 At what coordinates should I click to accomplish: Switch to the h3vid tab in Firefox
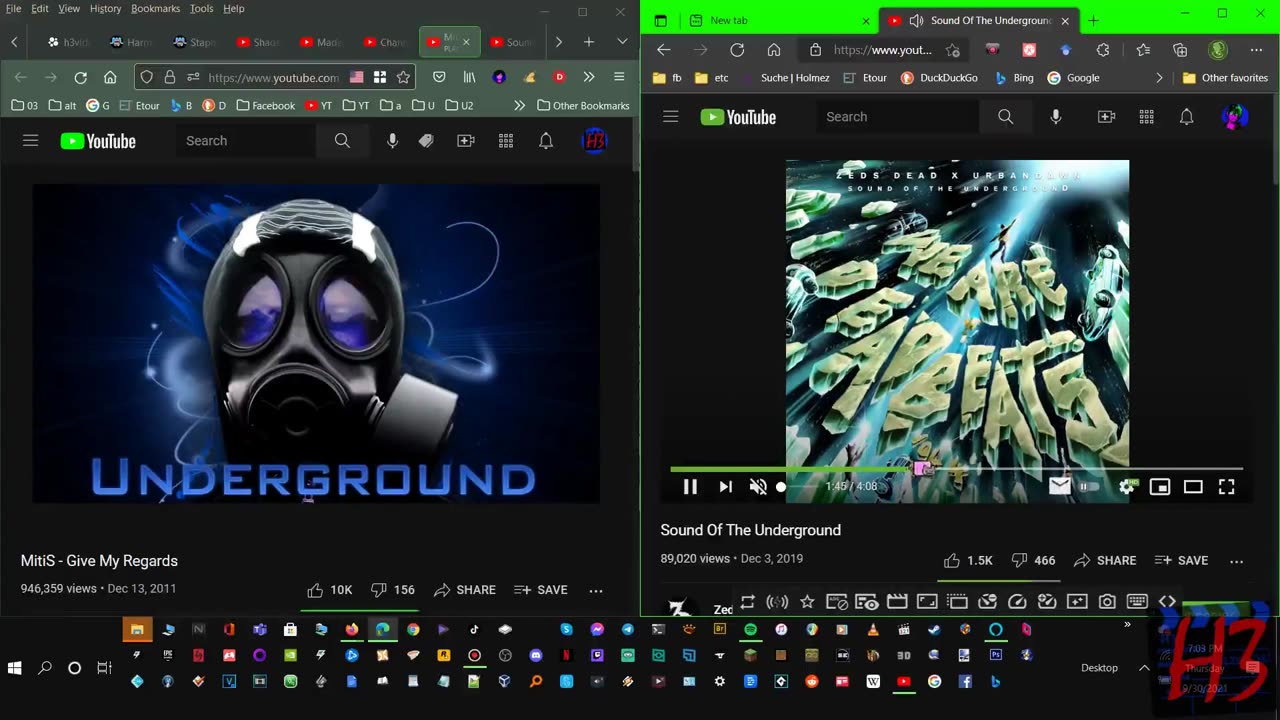[67, 42]
